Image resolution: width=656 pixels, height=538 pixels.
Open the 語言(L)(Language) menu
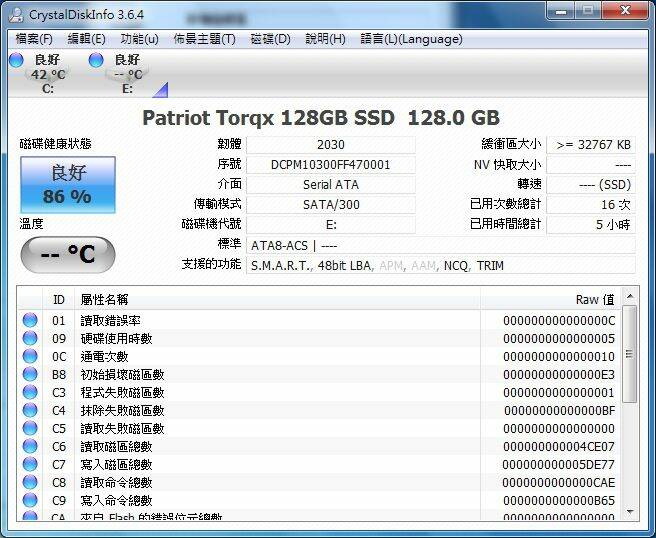[411, 39]
